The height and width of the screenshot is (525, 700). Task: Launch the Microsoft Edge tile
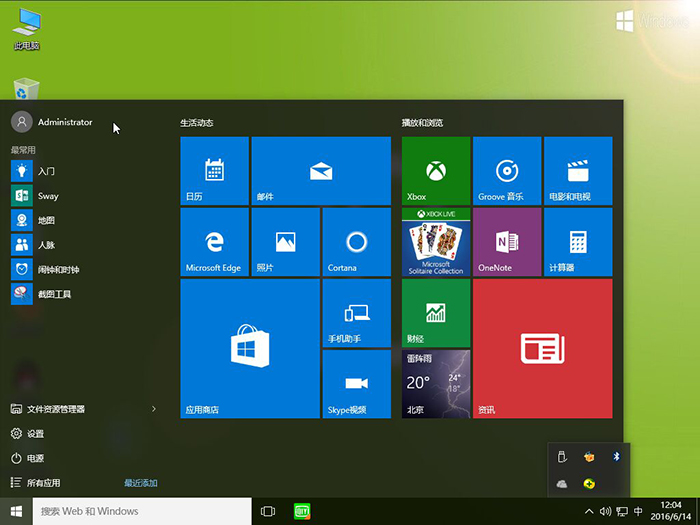[214, 242]
